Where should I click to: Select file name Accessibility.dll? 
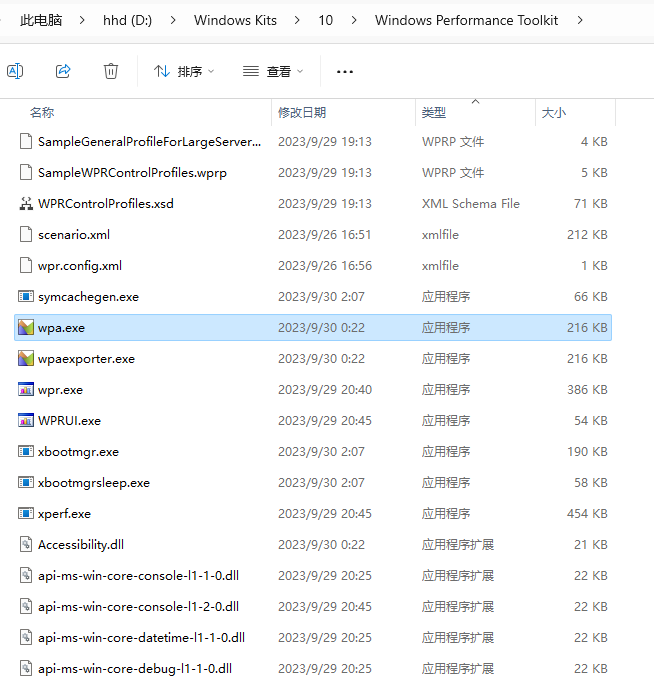pos(81,545)
